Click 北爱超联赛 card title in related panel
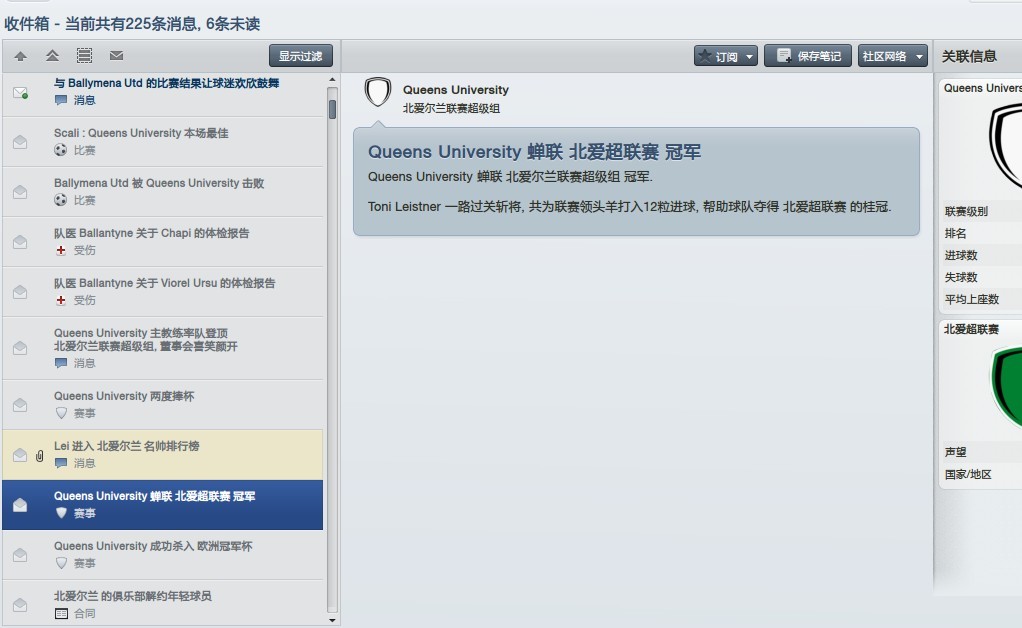This screenshot has height=628, width=1022. (x=971, y=330)
